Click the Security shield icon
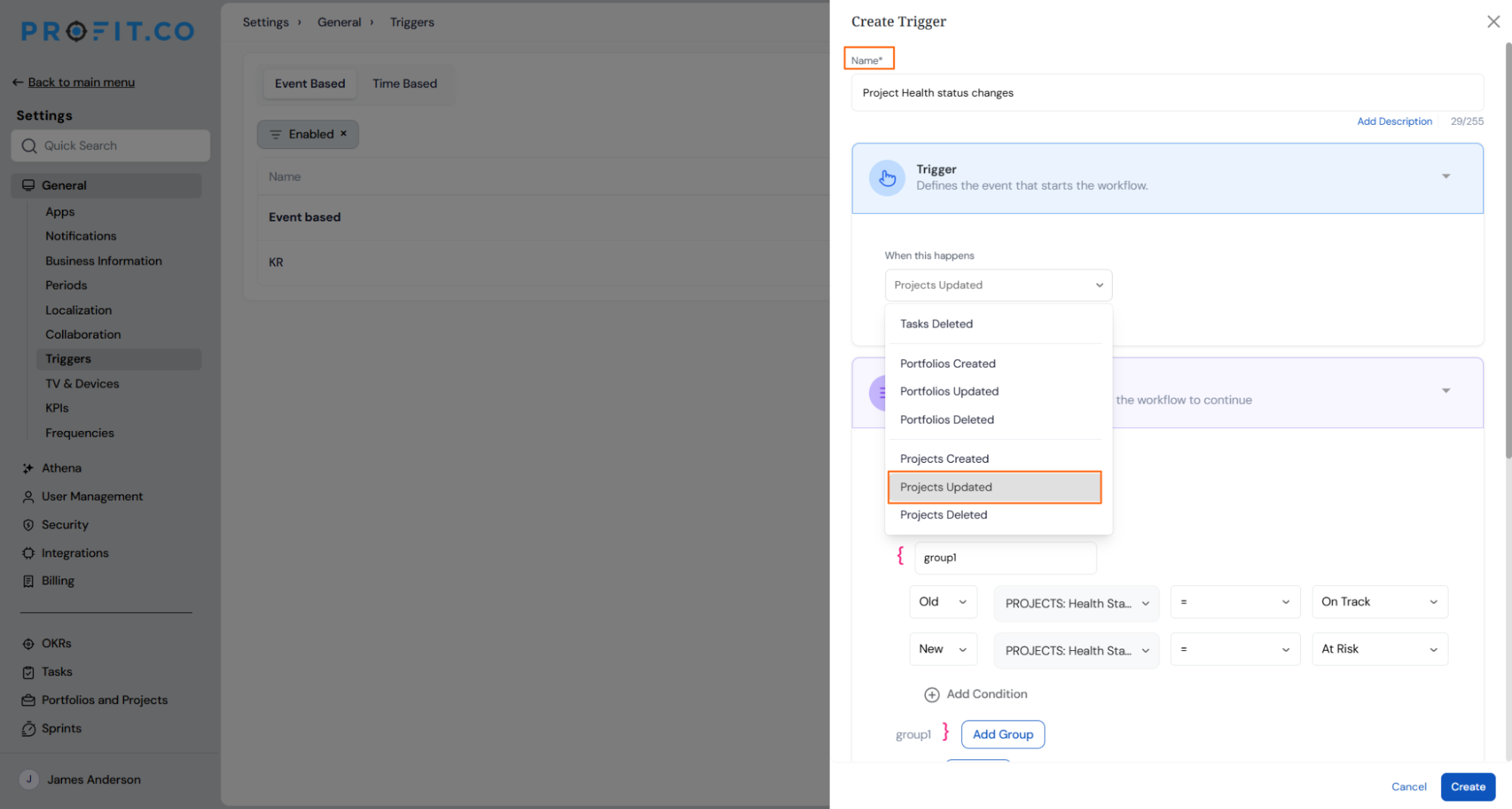This screenshot has width=1512, height=809. click(28, 525)
